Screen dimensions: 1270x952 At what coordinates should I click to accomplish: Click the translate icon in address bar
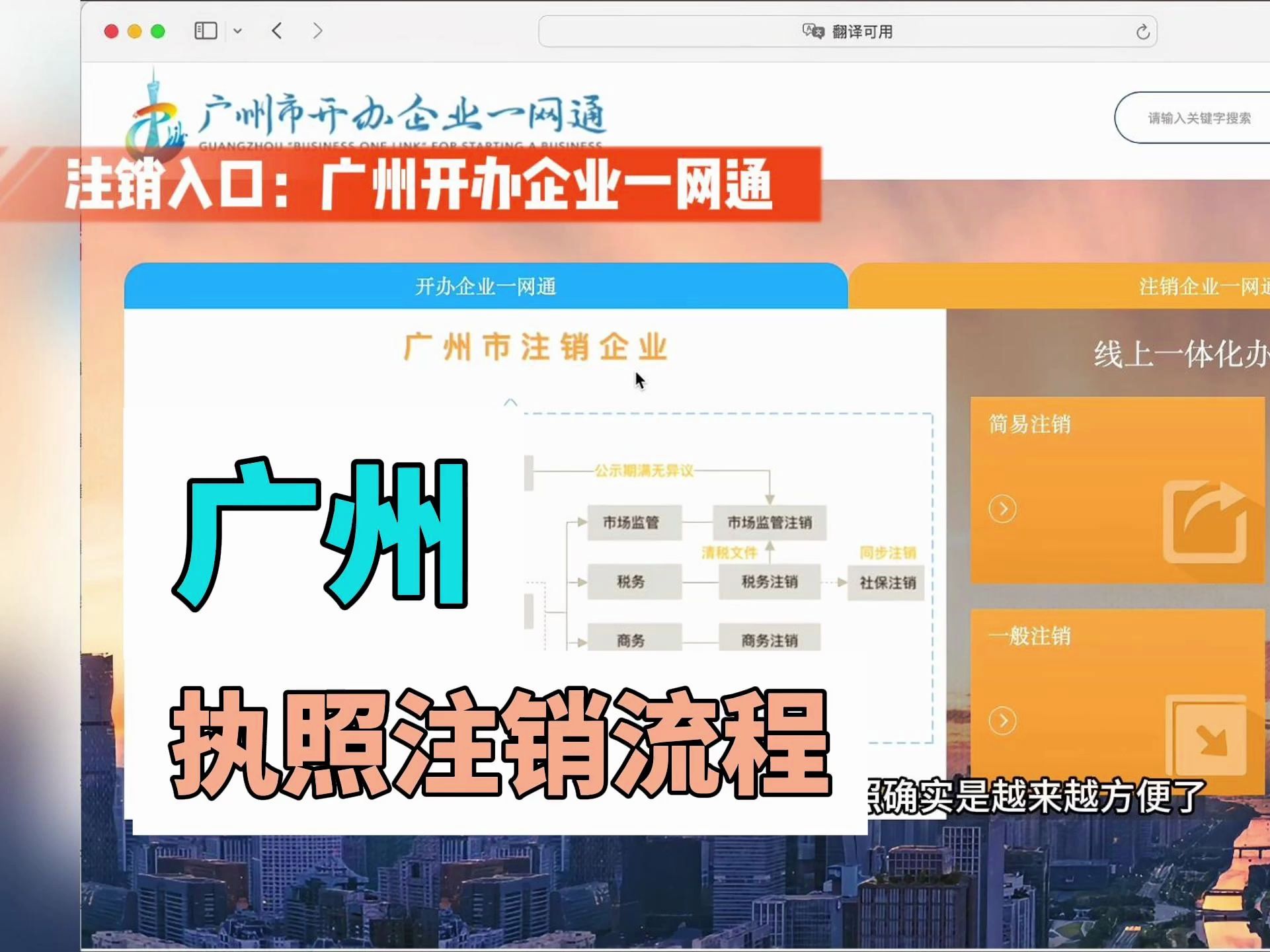pos(813,31)
